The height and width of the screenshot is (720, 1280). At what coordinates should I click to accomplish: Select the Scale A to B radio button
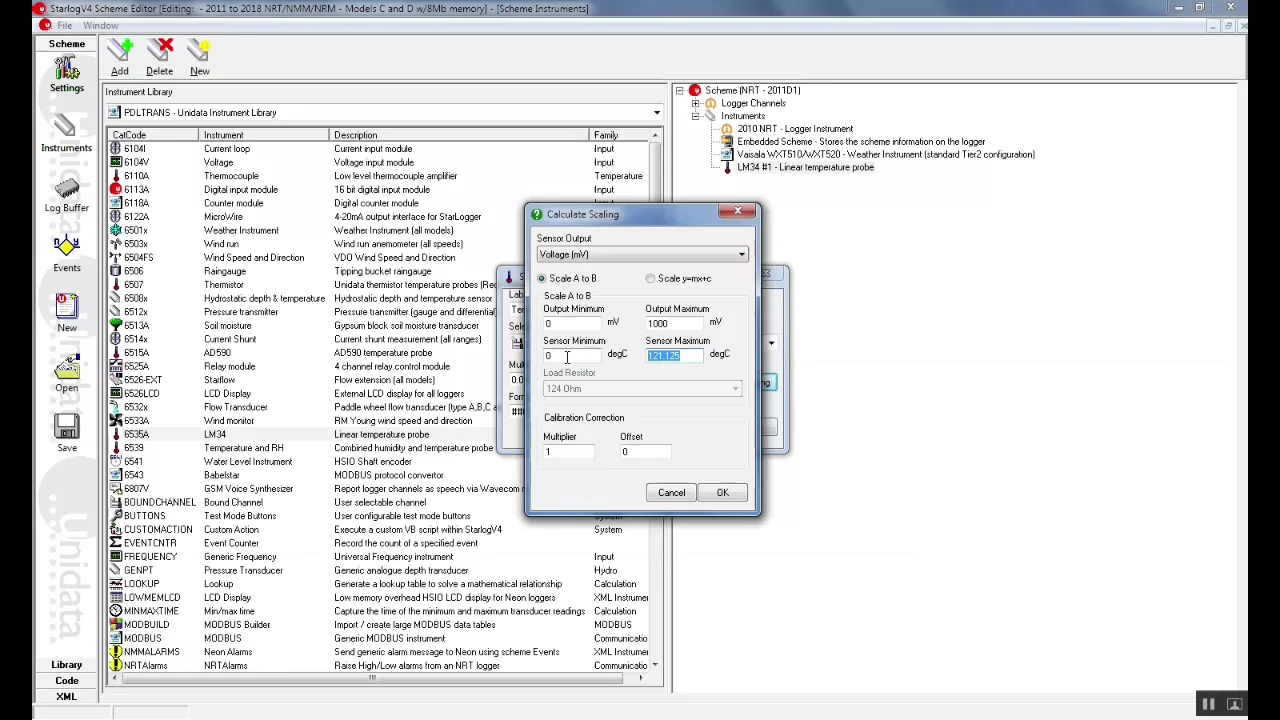[542, 278]
